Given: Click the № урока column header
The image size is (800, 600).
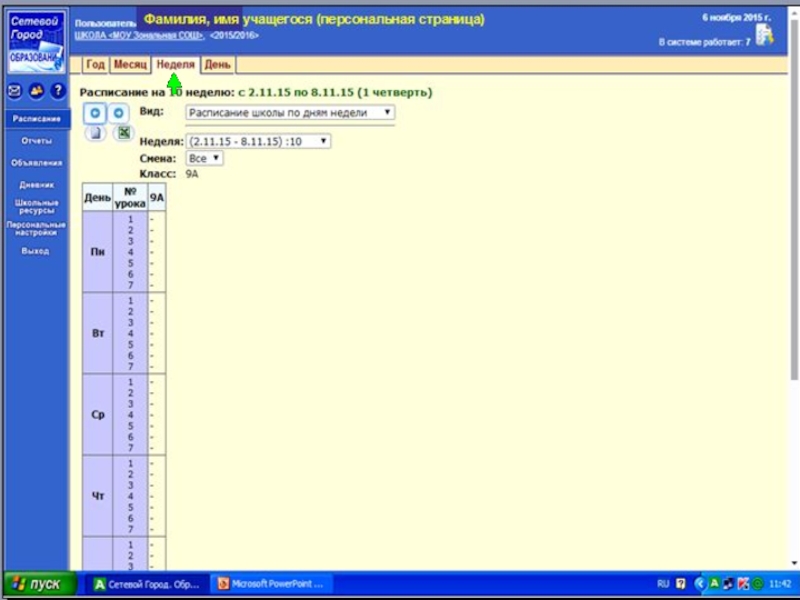Looking at the screenshot, I should [x=130, y=197].
